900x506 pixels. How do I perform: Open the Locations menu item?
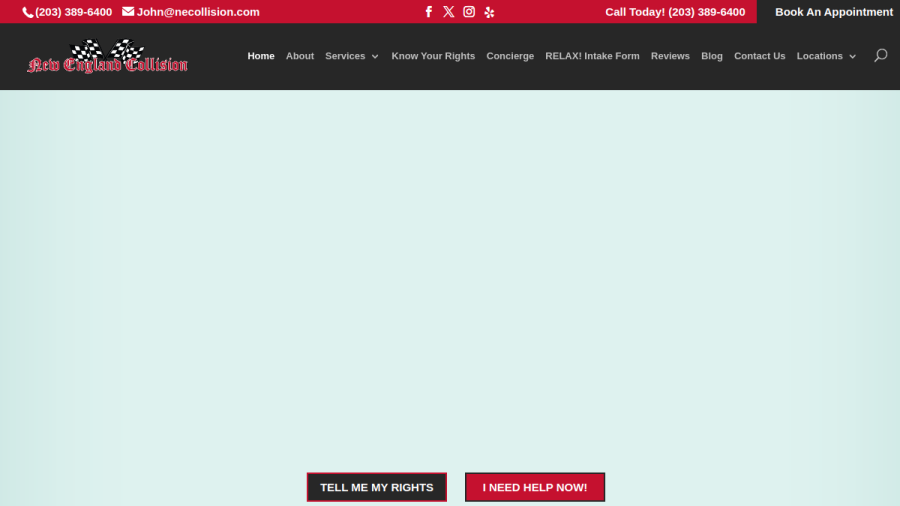click(x=820, y=56)
